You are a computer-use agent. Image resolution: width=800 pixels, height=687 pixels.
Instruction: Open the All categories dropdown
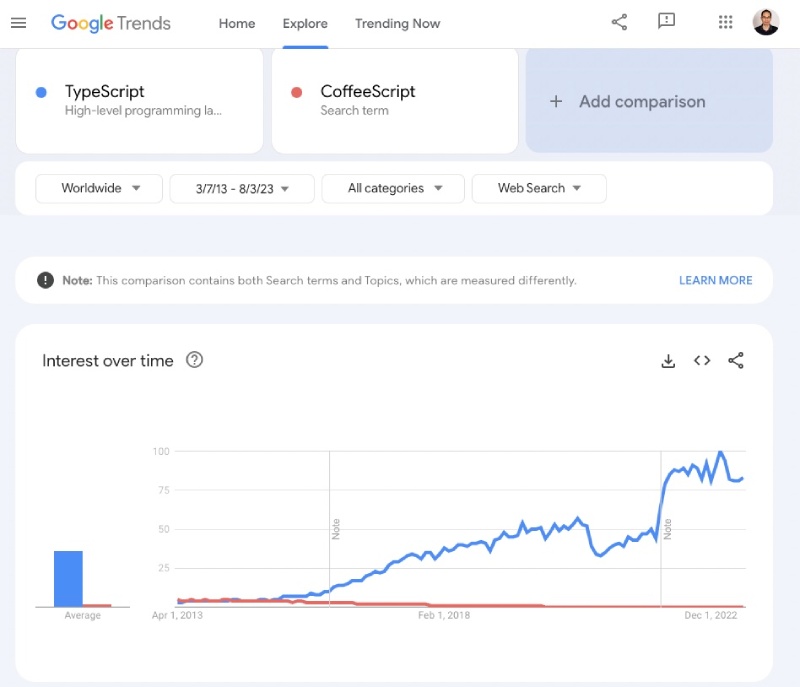pyautogui.click(x=392, y=188)
